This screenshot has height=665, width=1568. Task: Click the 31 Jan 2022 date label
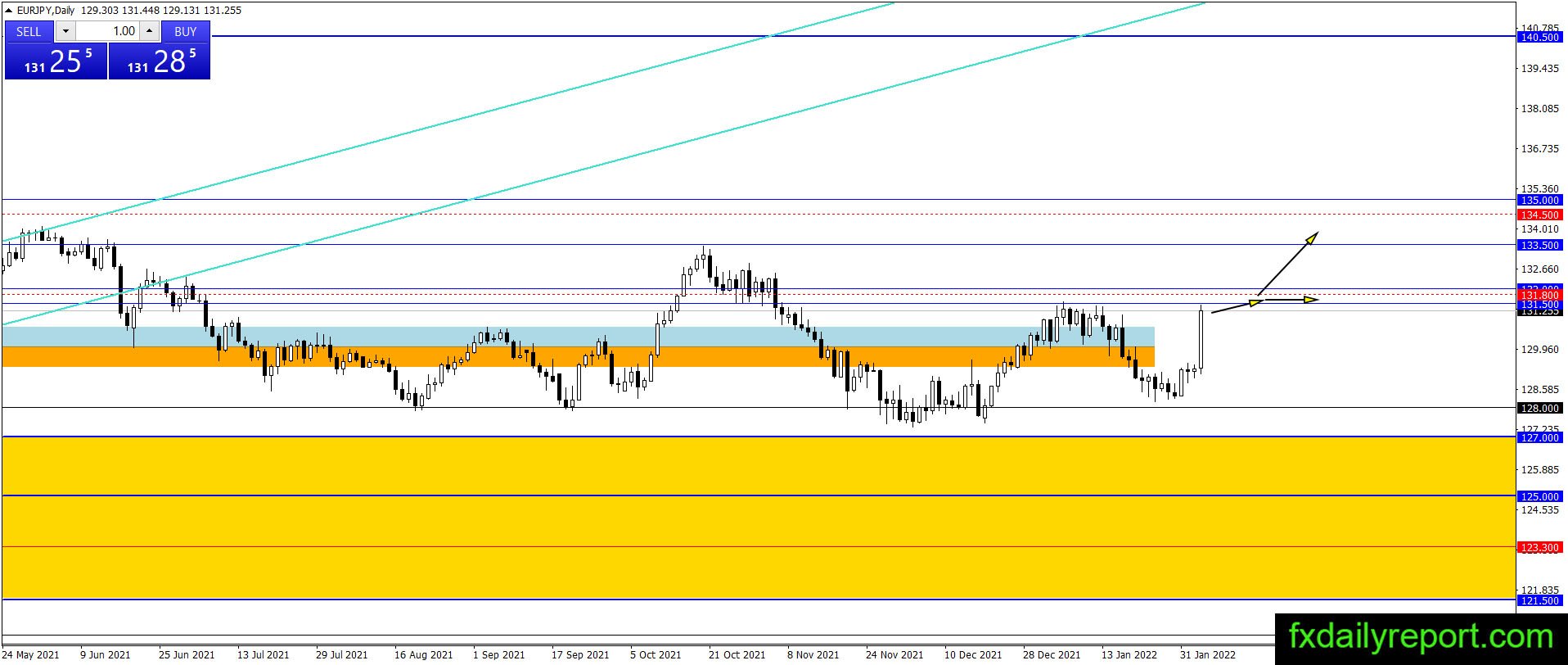coord(1208,655)
